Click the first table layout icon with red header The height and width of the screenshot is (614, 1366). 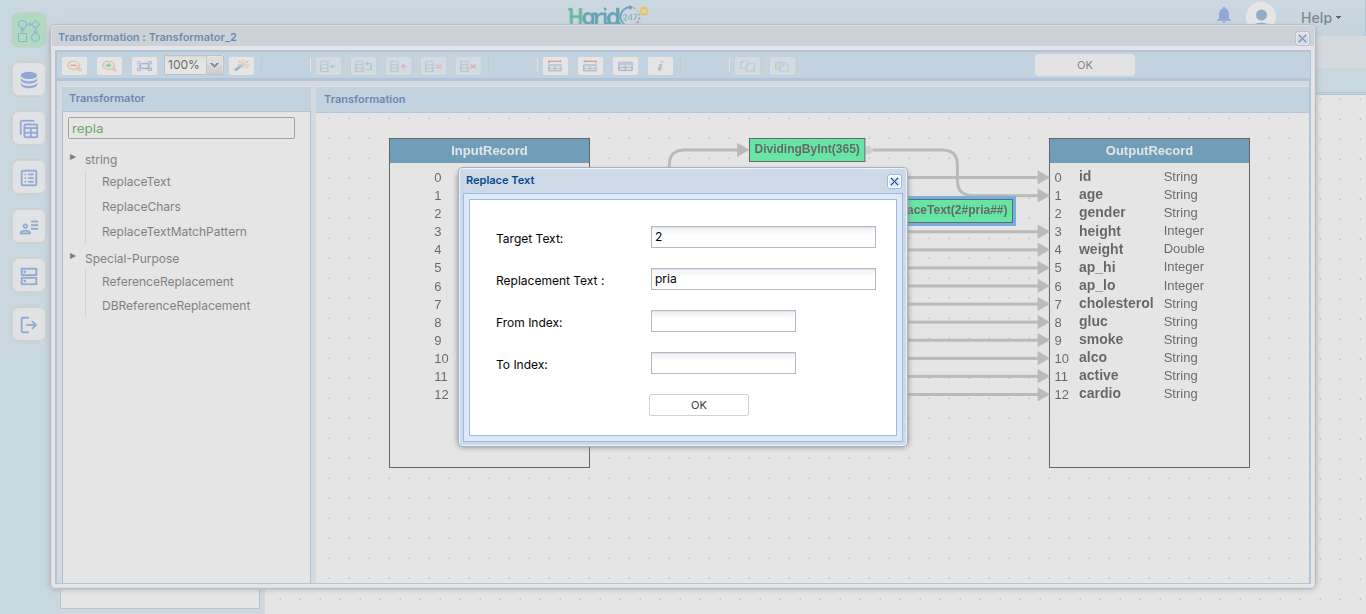coord(555,66)
